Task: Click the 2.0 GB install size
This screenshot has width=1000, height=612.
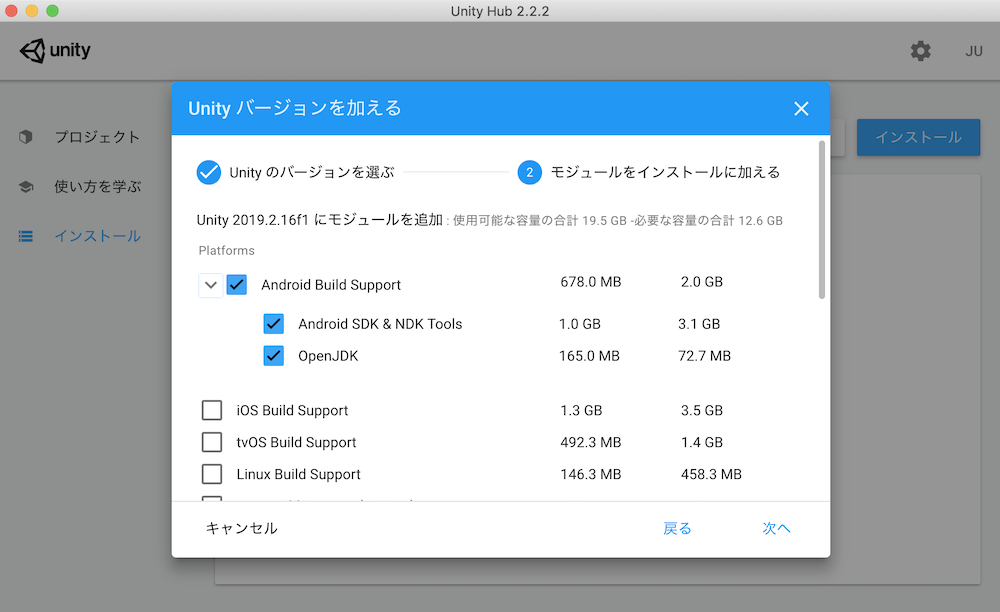Action: click(702, 282)
